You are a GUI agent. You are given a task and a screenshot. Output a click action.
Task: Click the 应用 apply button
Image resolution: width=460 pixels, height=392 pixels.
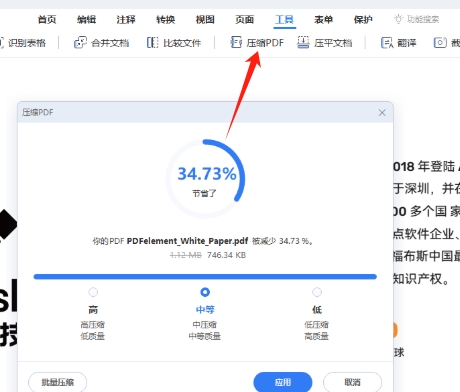pos(283,382)
